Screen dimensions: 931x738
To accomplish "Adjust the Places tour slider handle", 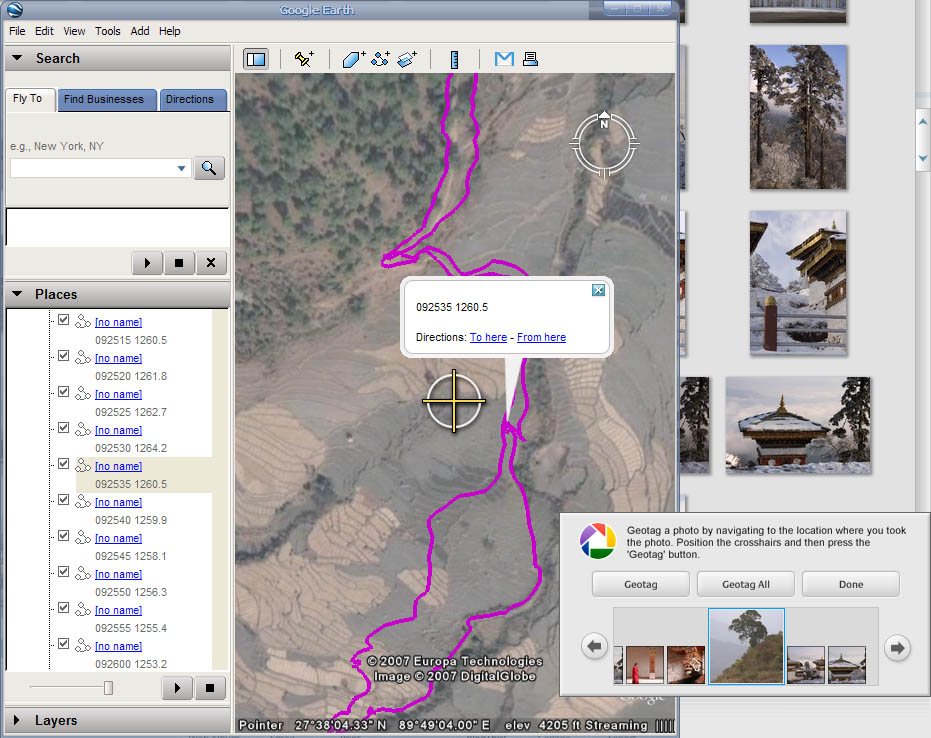I will pos(108,688).
